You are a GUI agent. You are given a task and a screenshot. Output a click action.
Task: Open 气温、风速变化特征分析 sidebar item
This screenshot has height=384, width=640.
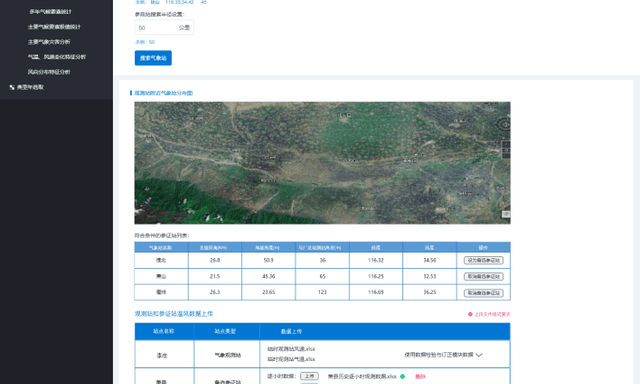57,57
